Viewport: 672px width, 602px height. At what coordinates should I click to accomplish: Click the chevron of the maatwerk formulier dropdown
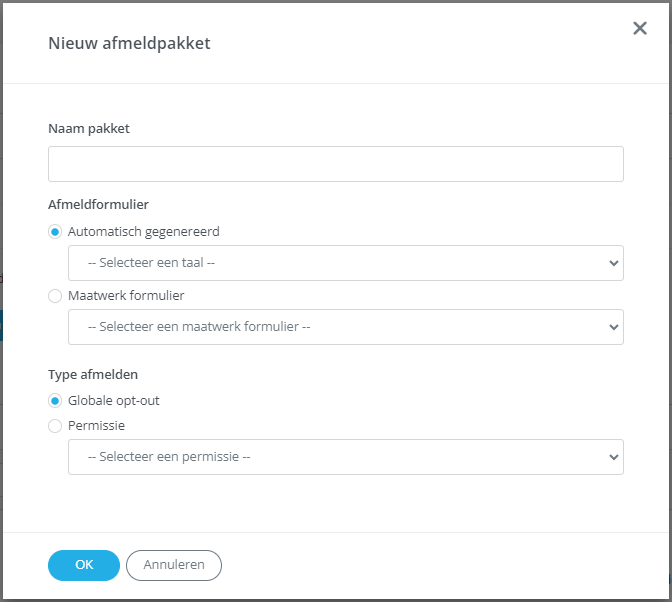point(613,327)
